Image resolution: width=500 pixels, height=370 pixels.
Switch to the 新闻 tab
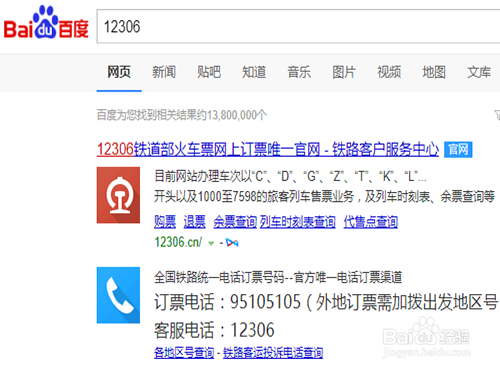click(164, 72)
